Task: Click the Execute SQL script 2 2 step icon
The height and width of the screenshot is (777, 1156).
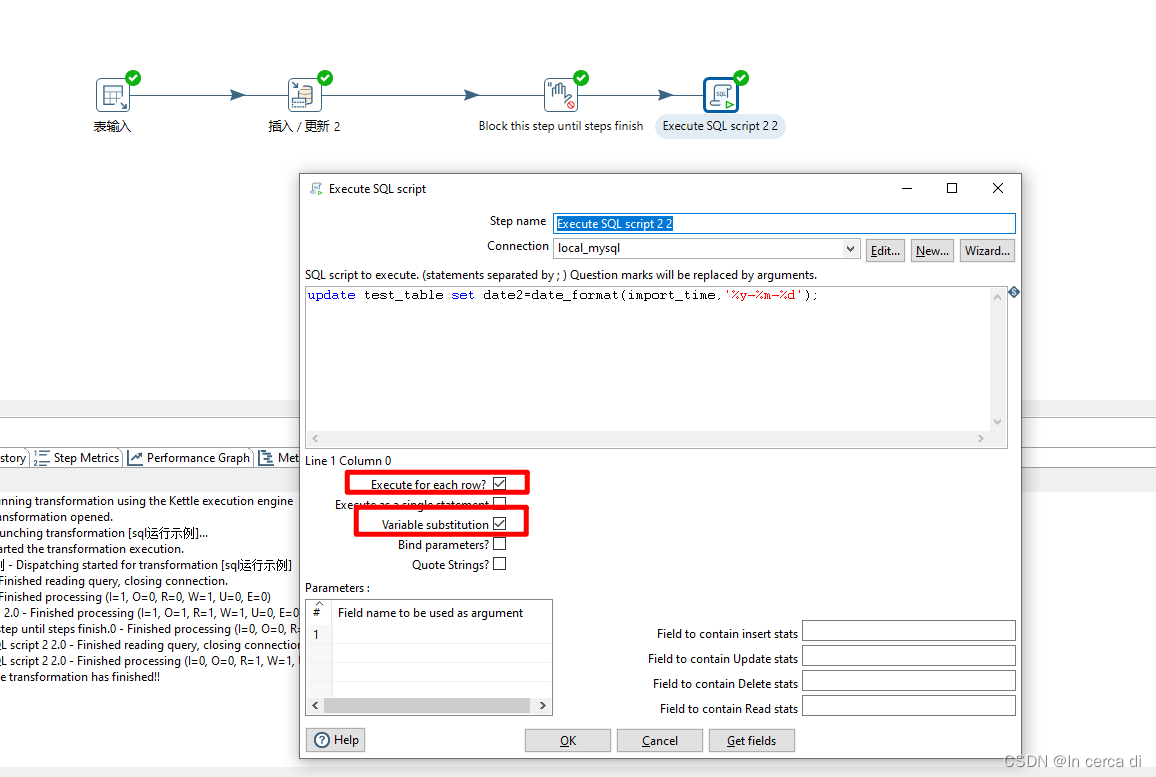Action: point(722,95)
